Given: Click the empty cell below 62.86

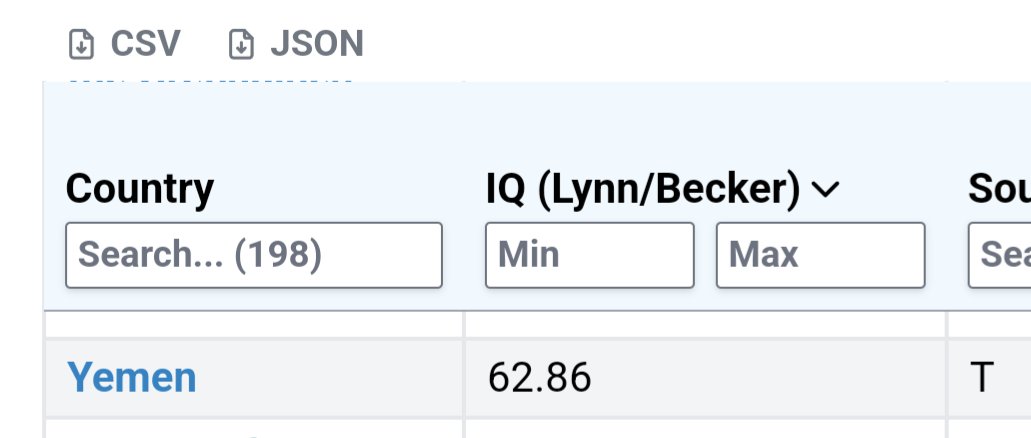Looking at the screenshot, I should (706, 429).
